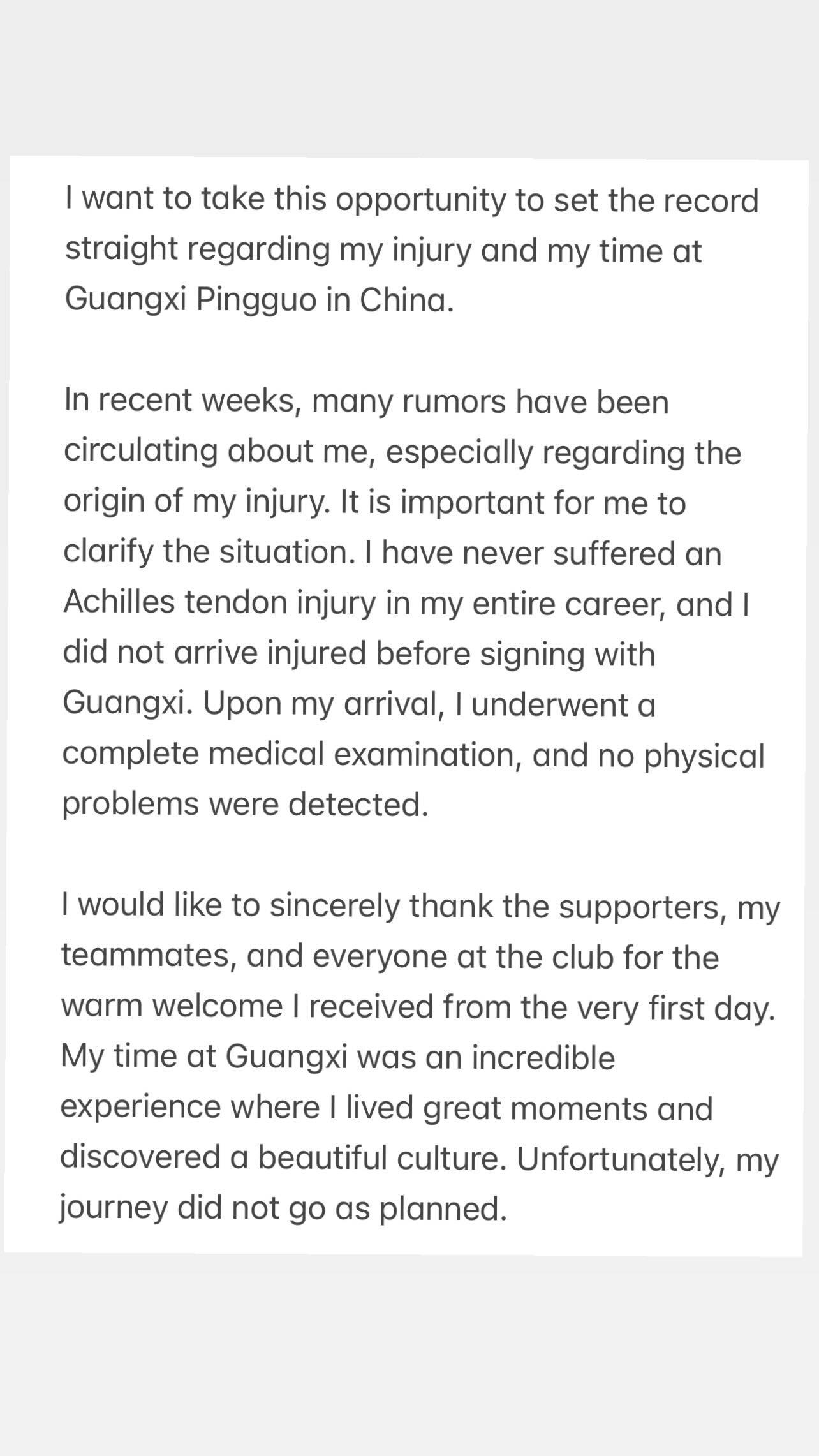This screenshot has width=819, height=1456.
Task: Click the word "detected"
Action: [x=358, y=805]
